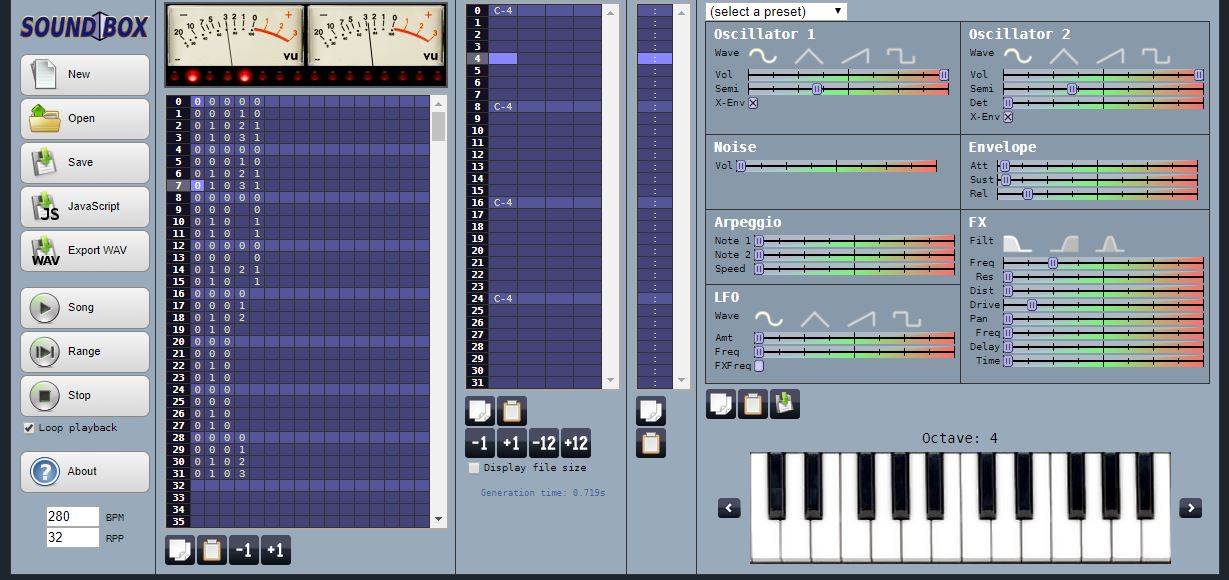Open the select a preset dropdown
Screen dimensions: 1229x580
tap(776, 11)
